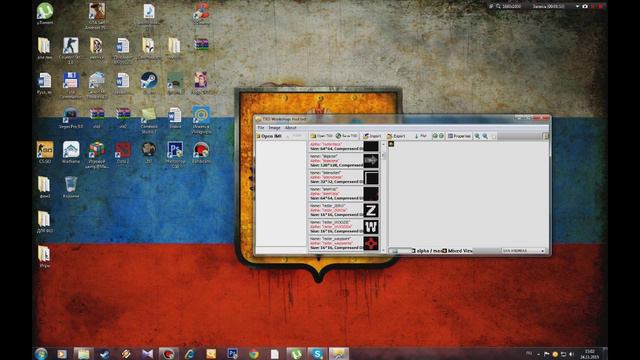
Task: Click the recorder camera icon at top right
Action: point(585,6)
